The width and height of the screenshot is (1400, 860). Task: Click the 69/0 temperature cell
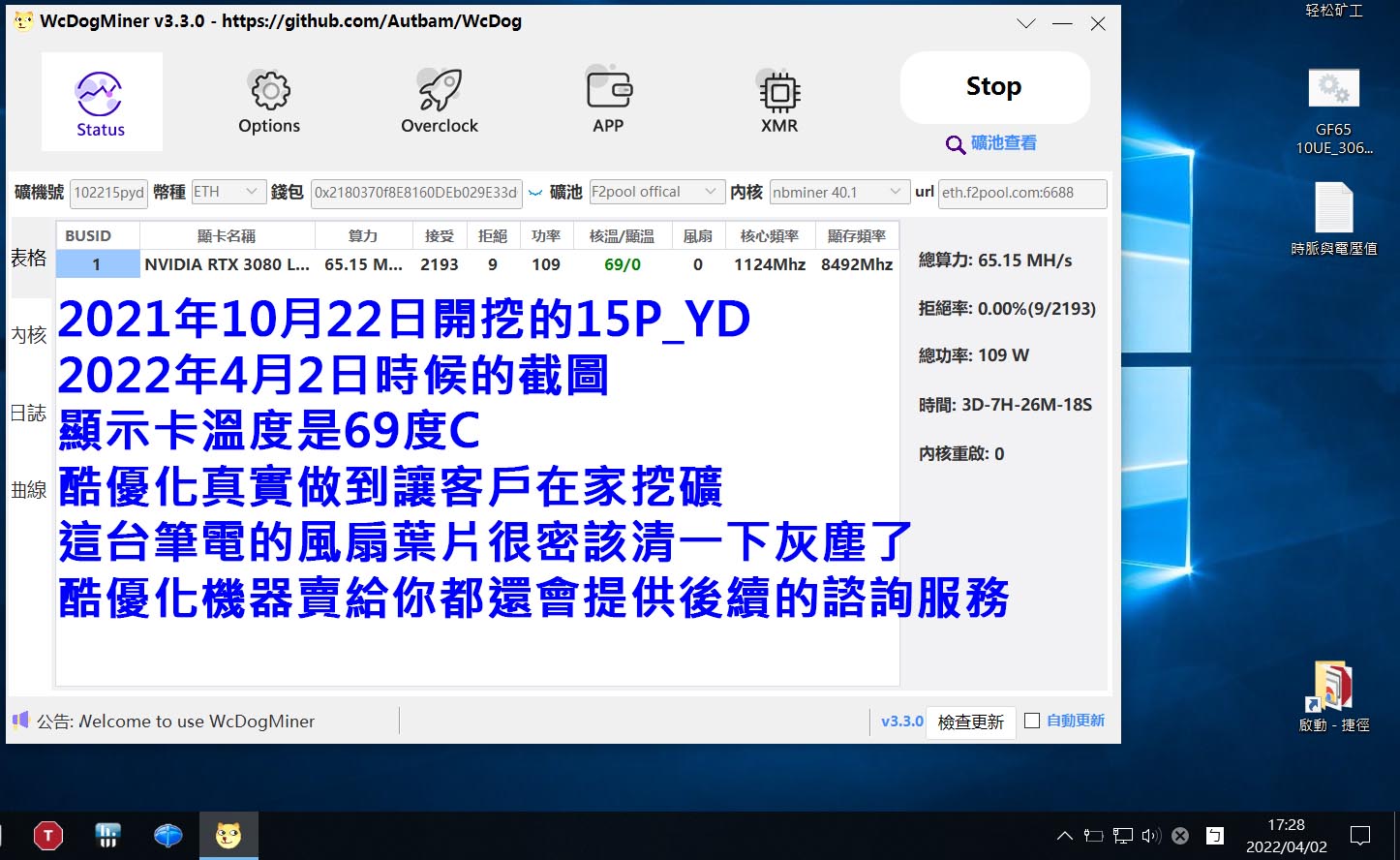pyautogui.click(x=622, y=264)
